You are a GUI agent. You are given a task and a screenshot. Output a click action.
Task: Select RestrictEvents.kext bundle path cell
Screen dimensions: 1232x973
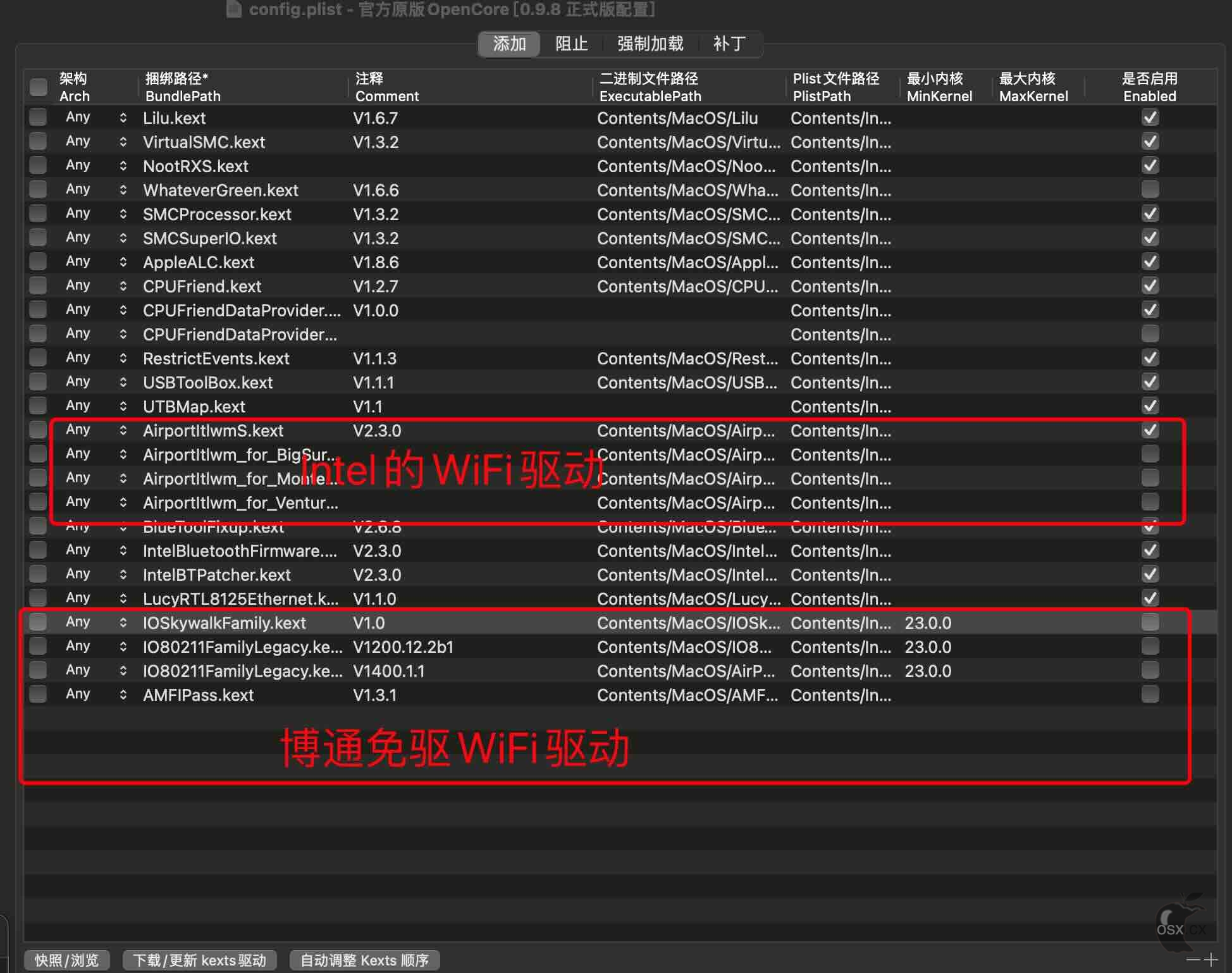coord(216,358)
